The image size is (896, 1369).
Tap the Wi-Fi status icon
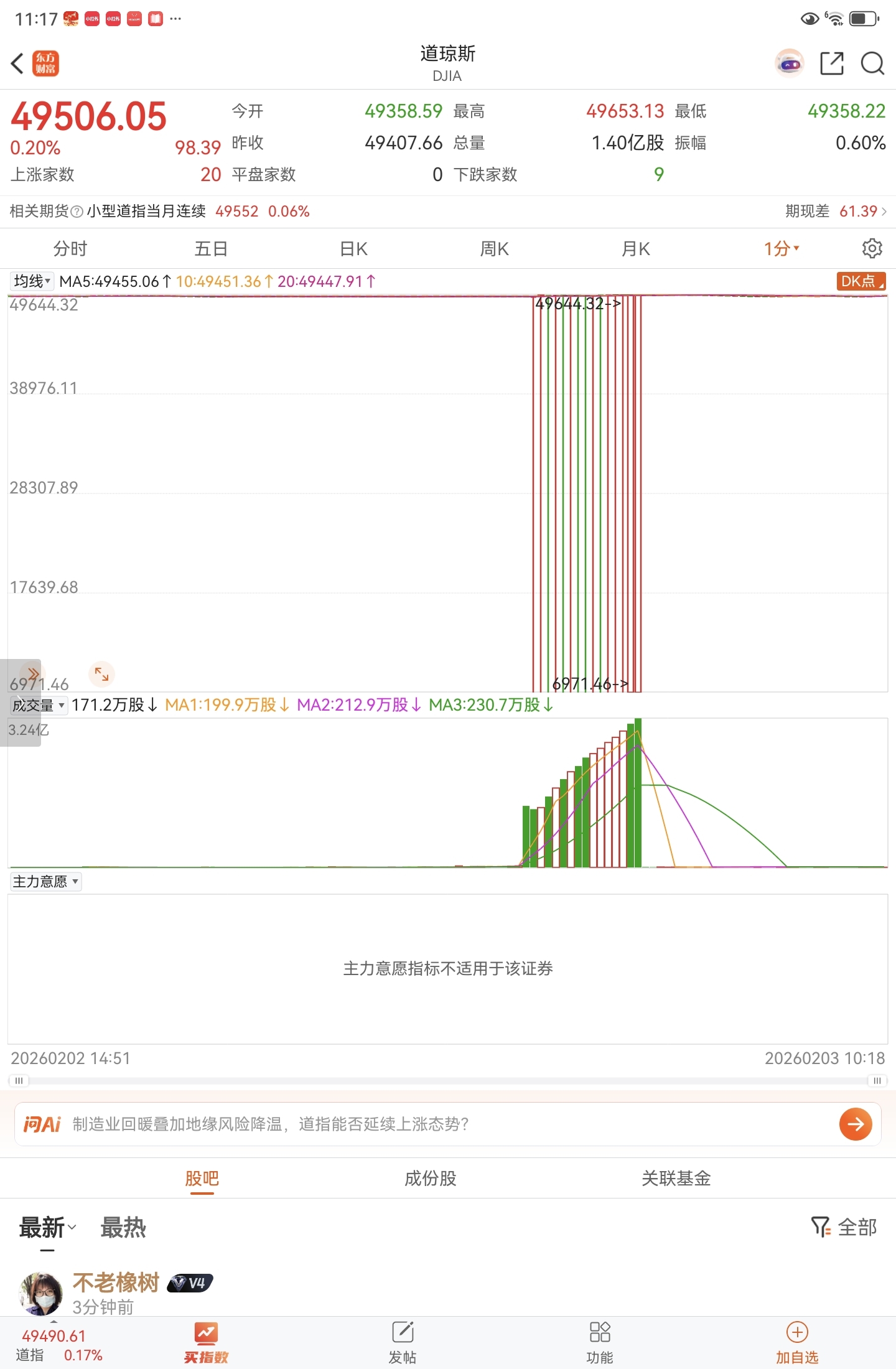tap(834, 19)
